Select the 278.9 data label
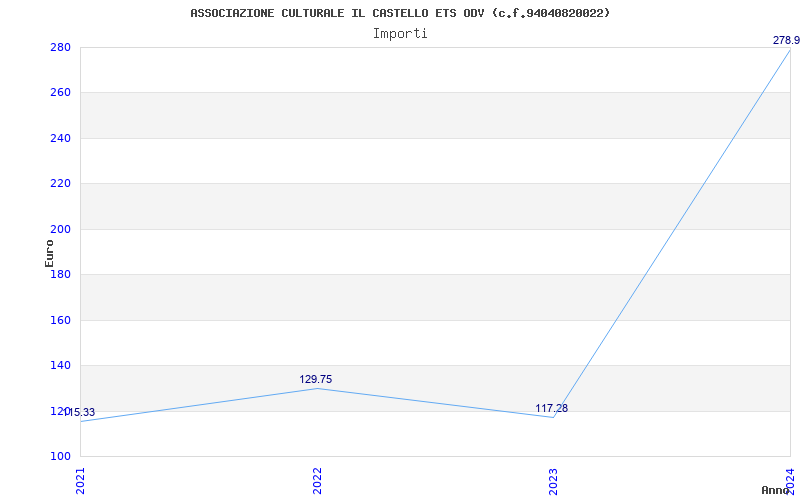The image size is (800, 500). pos(786,40)
